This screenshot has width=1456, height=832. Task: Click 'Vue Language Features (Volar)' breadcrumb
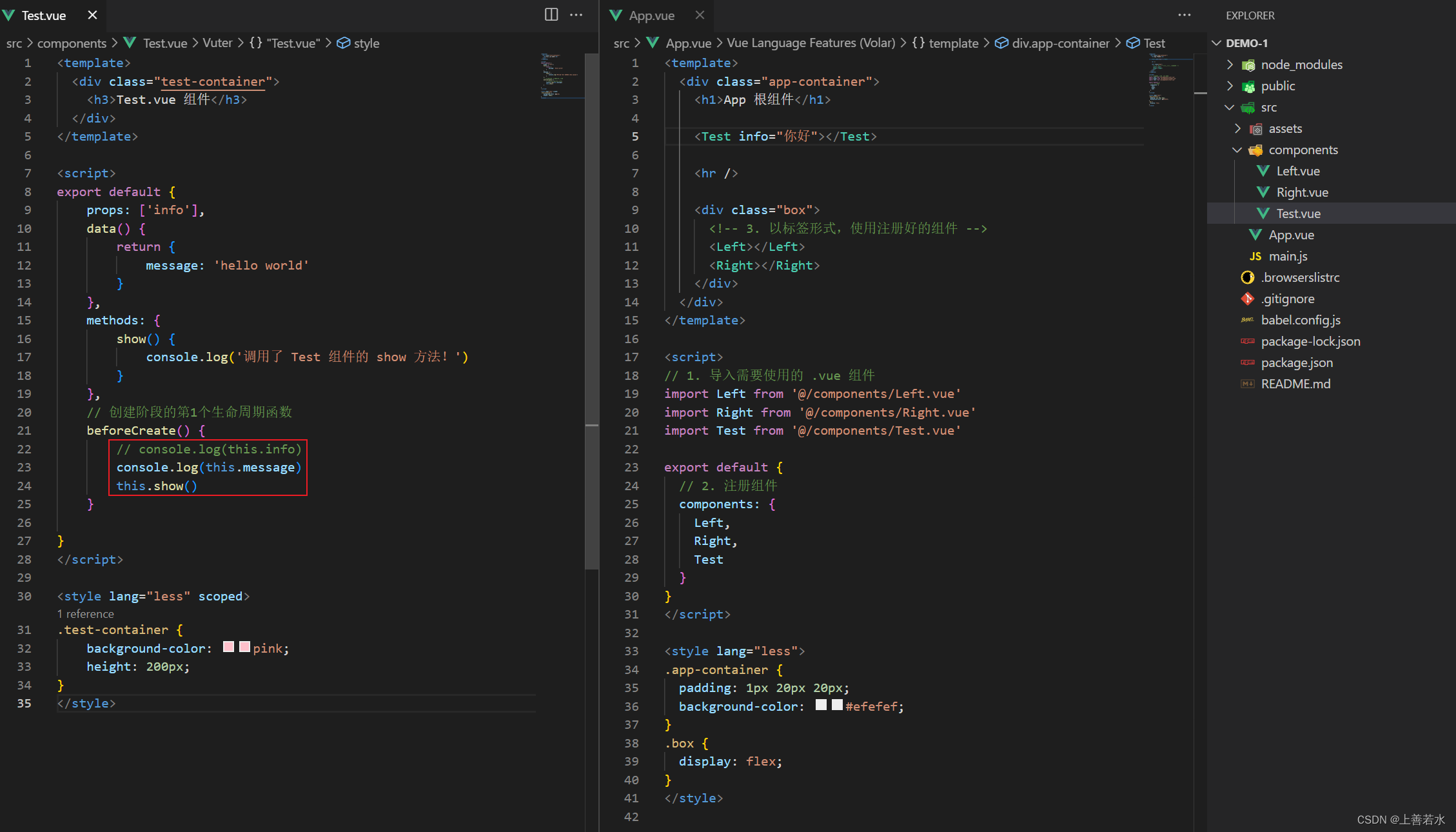point(811,43)
